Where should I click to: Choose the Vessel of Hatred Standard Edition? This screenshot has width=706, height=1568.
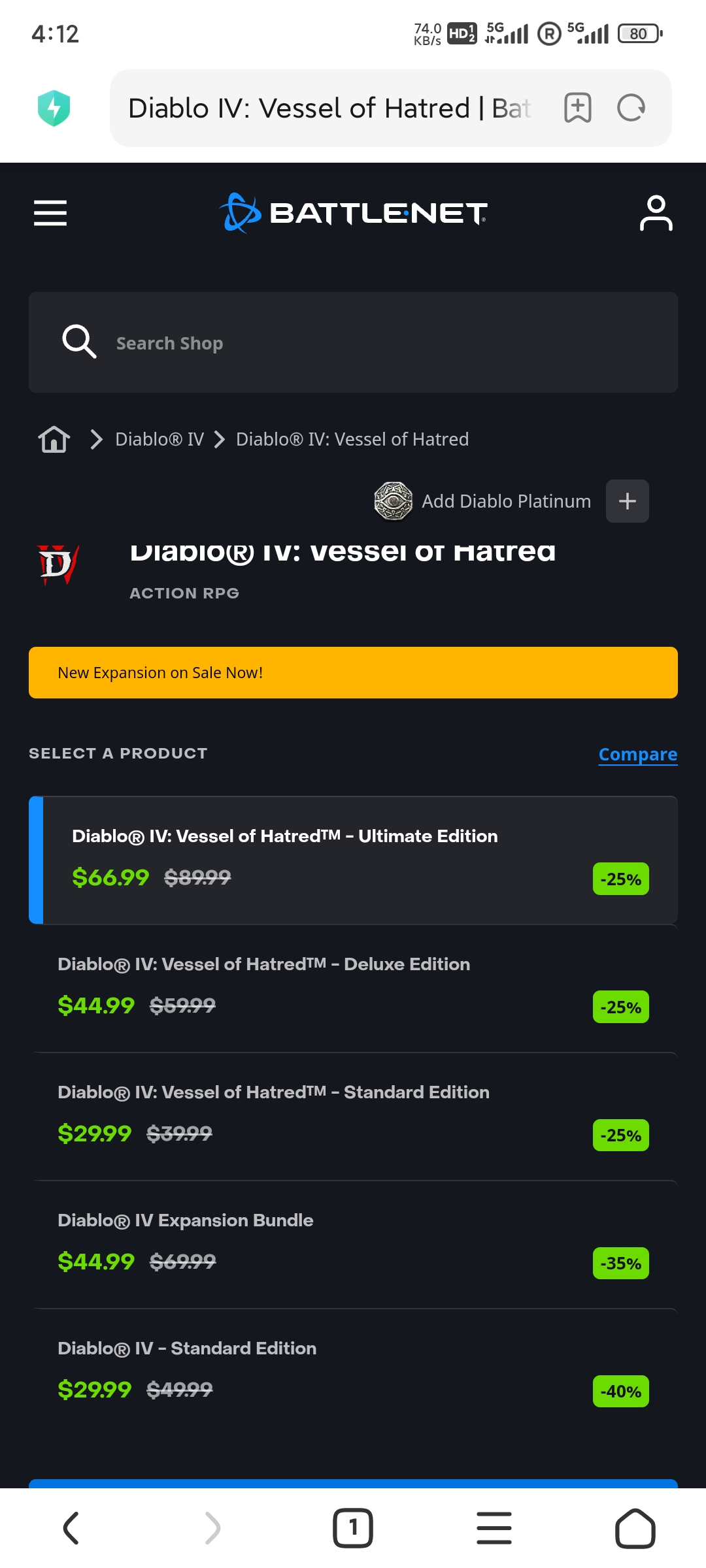(x=353, y=1116)
